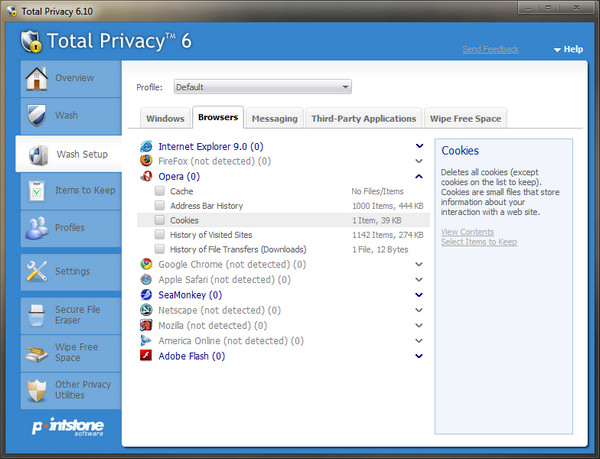Collapse the Opera section chevron
This screenshot has width=600, height=459.
tap(419, 176)
